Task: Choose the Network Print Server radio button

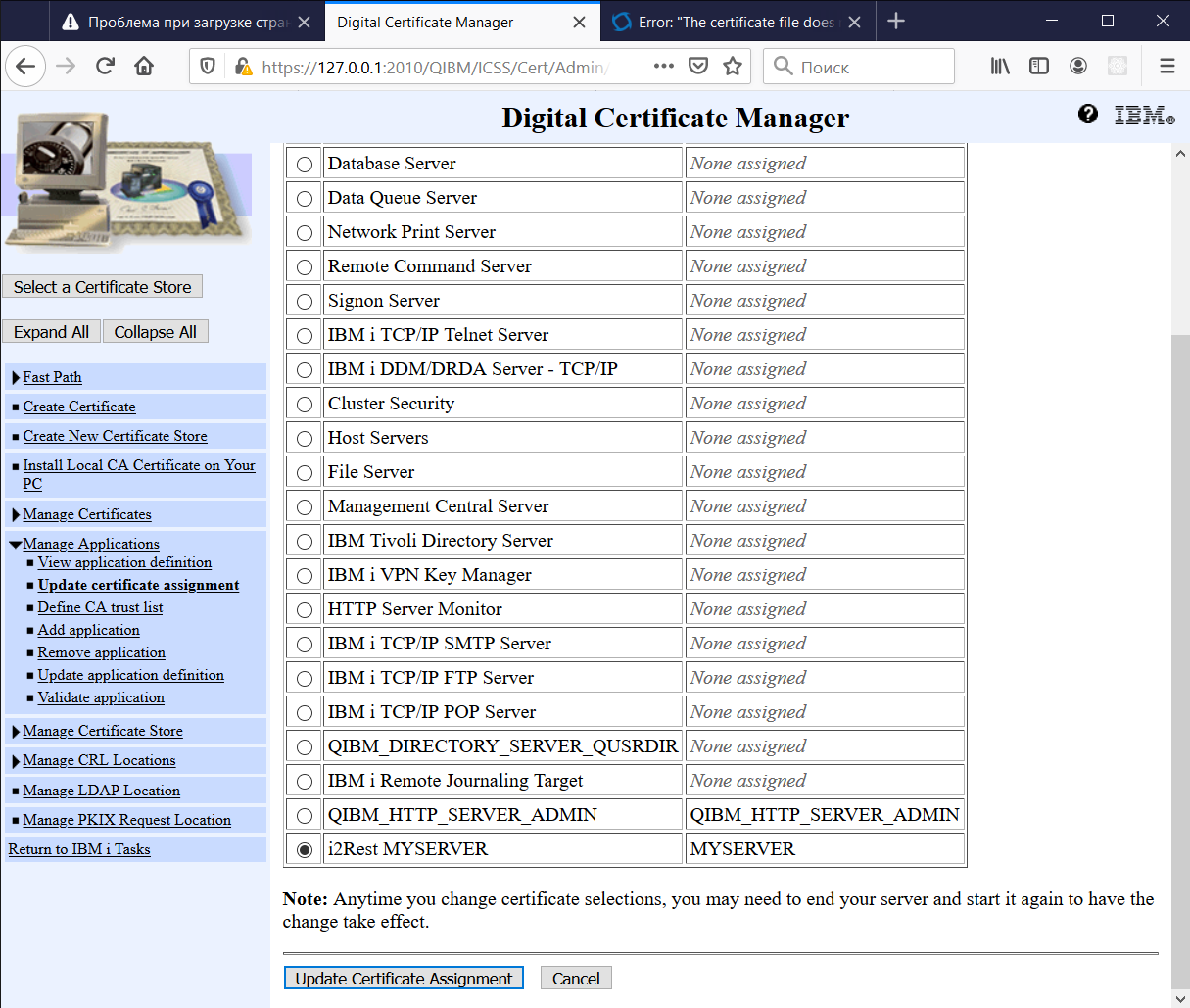Action: 305,233
